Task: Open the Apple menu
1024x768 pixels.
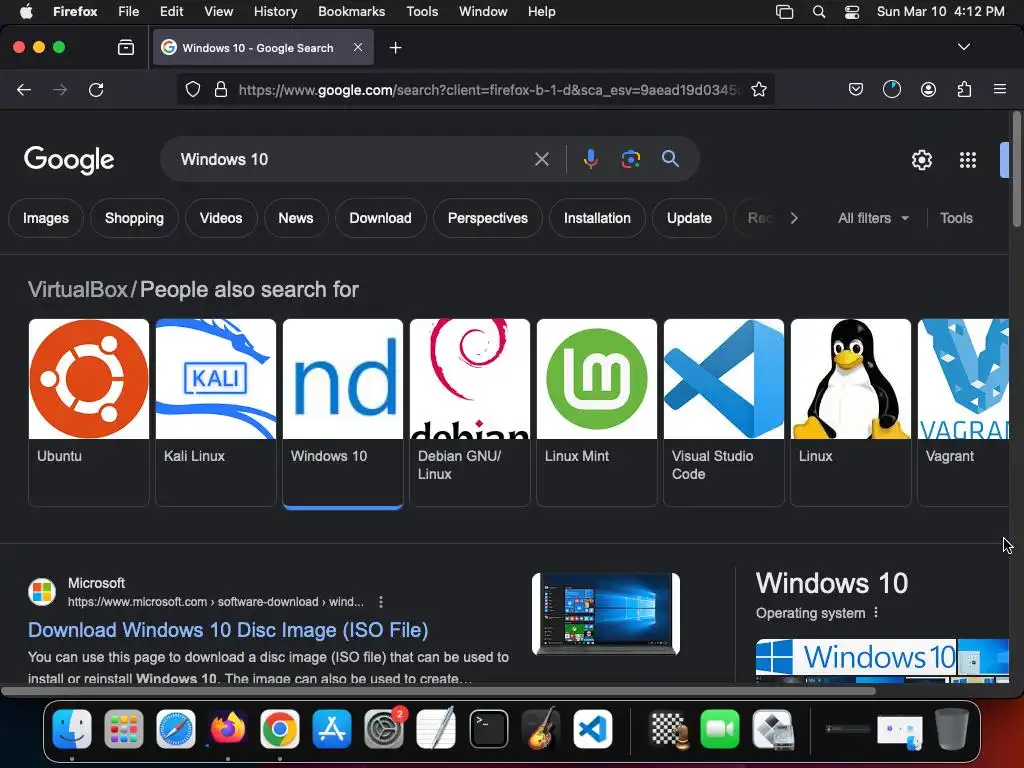Action: click(x=26, y=12)
